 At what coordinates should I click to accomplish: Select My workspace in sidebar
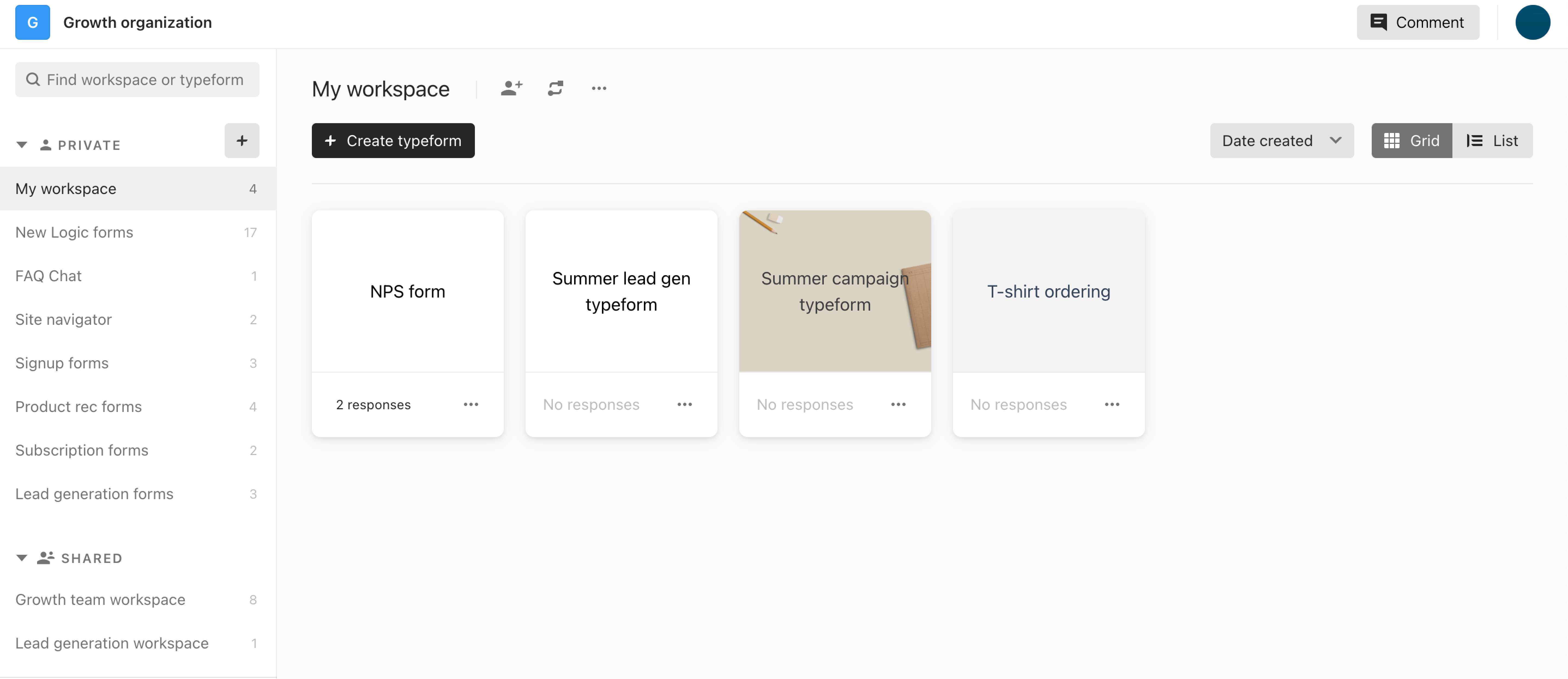coord(138,189)
